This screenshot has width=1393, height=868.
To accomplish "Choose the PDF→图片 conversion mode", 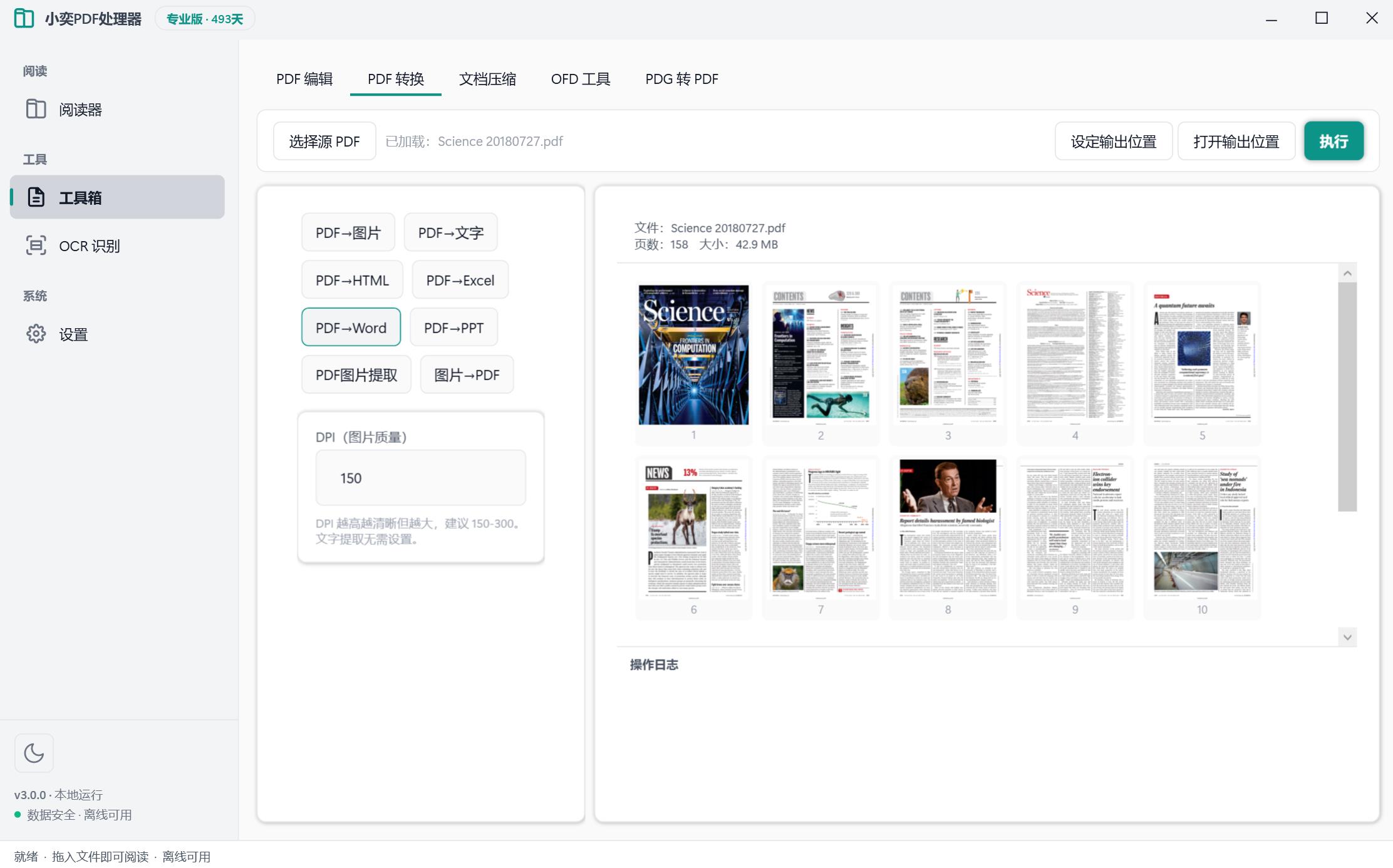I will pyautogui.click(x=348, y=233).
